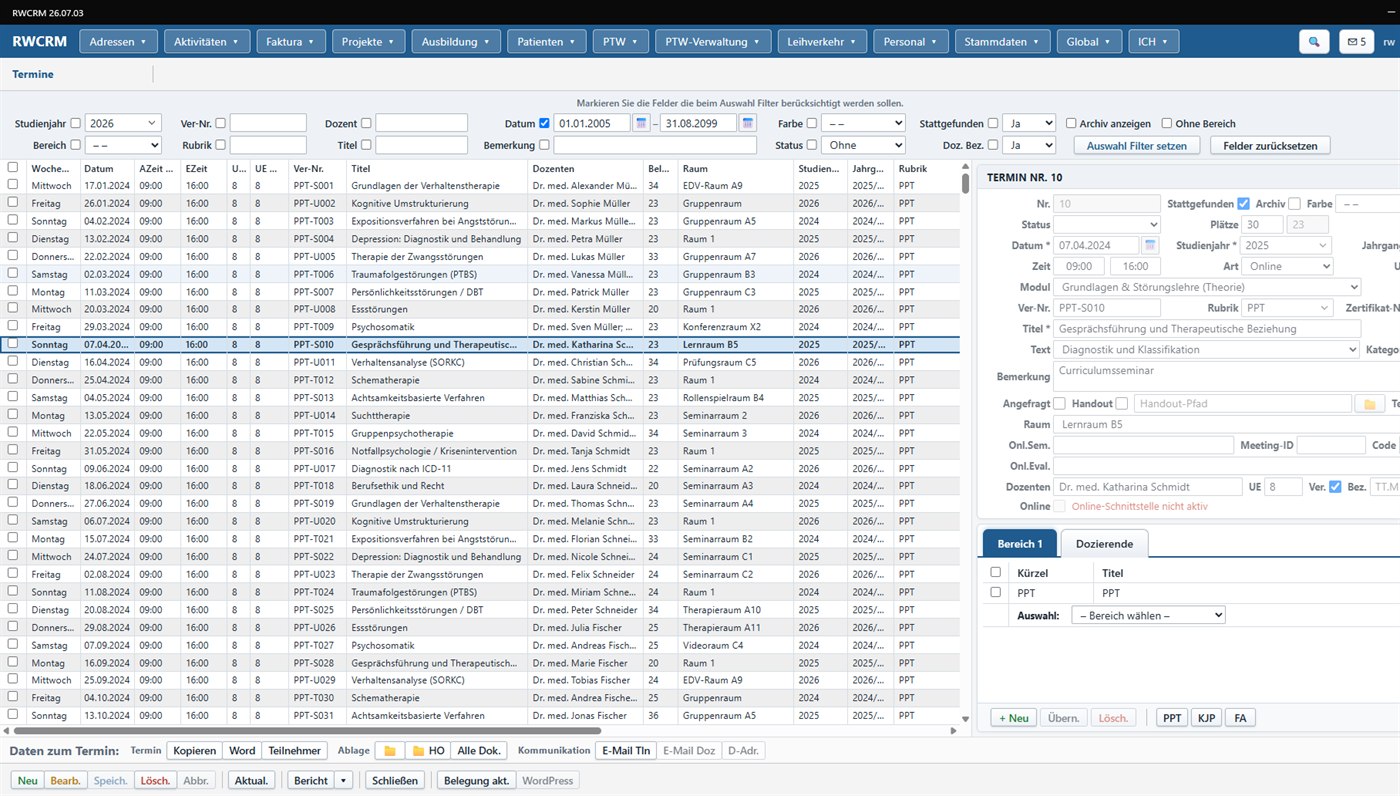This screenshot has width=1400, height=796.
Task: Open the Art dropdown showing Online
Action: click(x=1288, y=266)
